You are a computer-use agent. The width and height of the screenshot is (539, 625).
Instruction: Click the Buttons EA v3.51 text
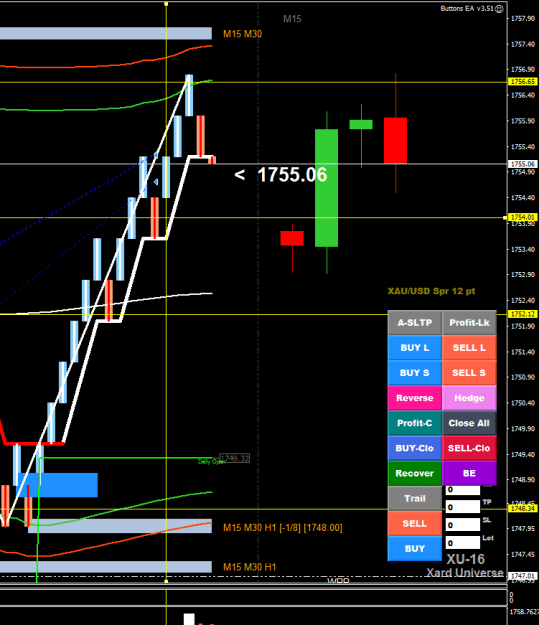point(467,8)
